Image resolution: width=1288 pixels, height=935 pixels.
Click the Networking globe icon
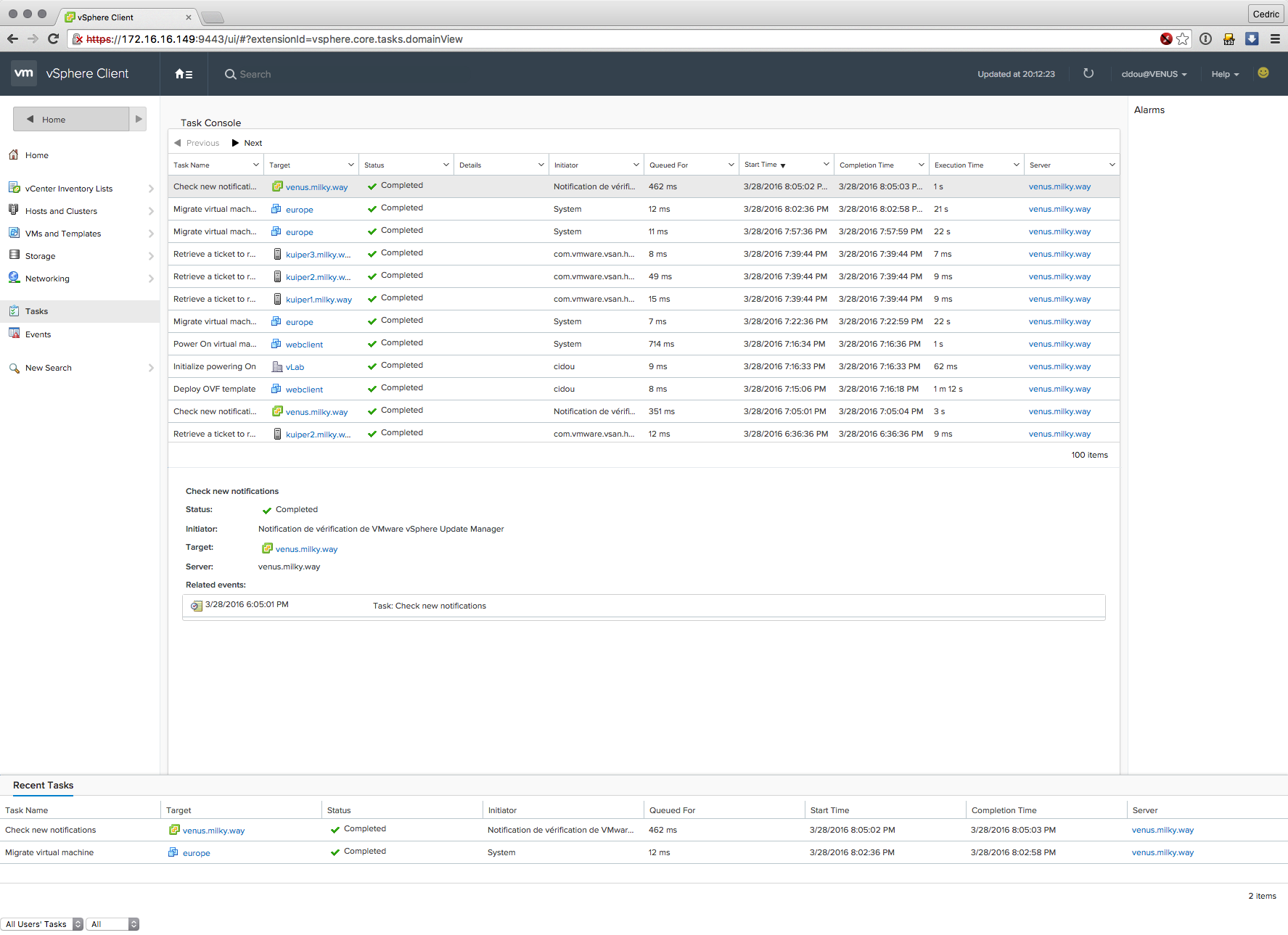pyautogui.click(x=14, y=278)
